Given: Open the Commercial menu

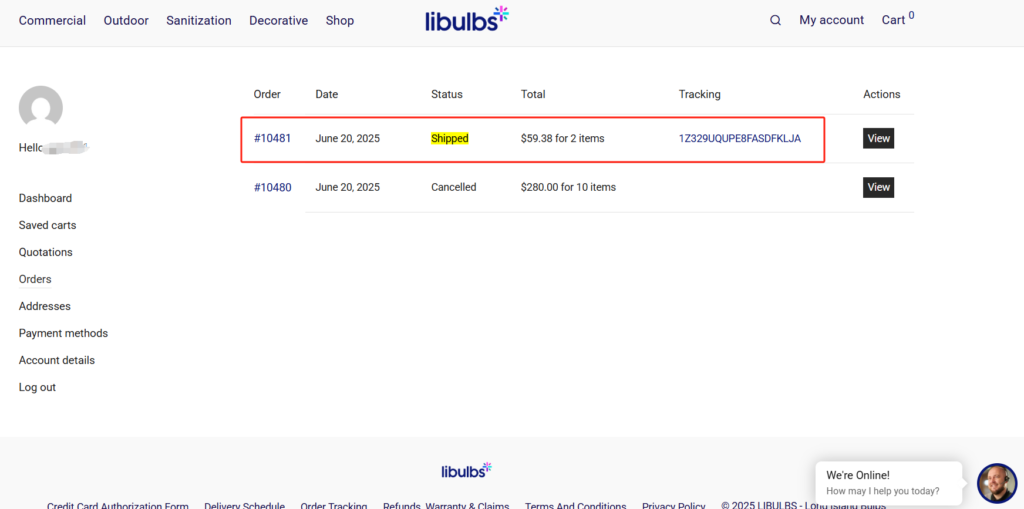Looking at the screenshot, I should click(52, 20).
